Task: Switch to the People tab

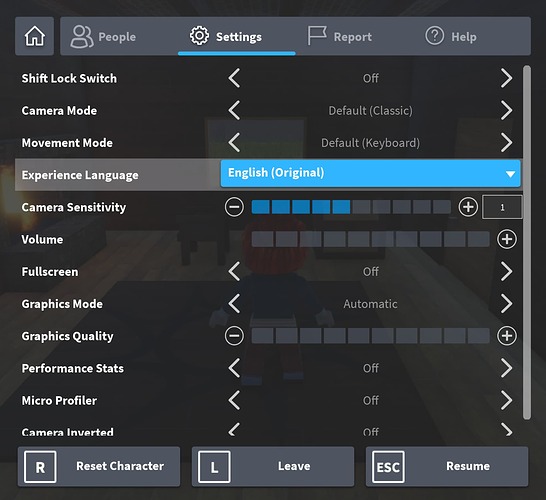Action: click(x=103, y=37)
